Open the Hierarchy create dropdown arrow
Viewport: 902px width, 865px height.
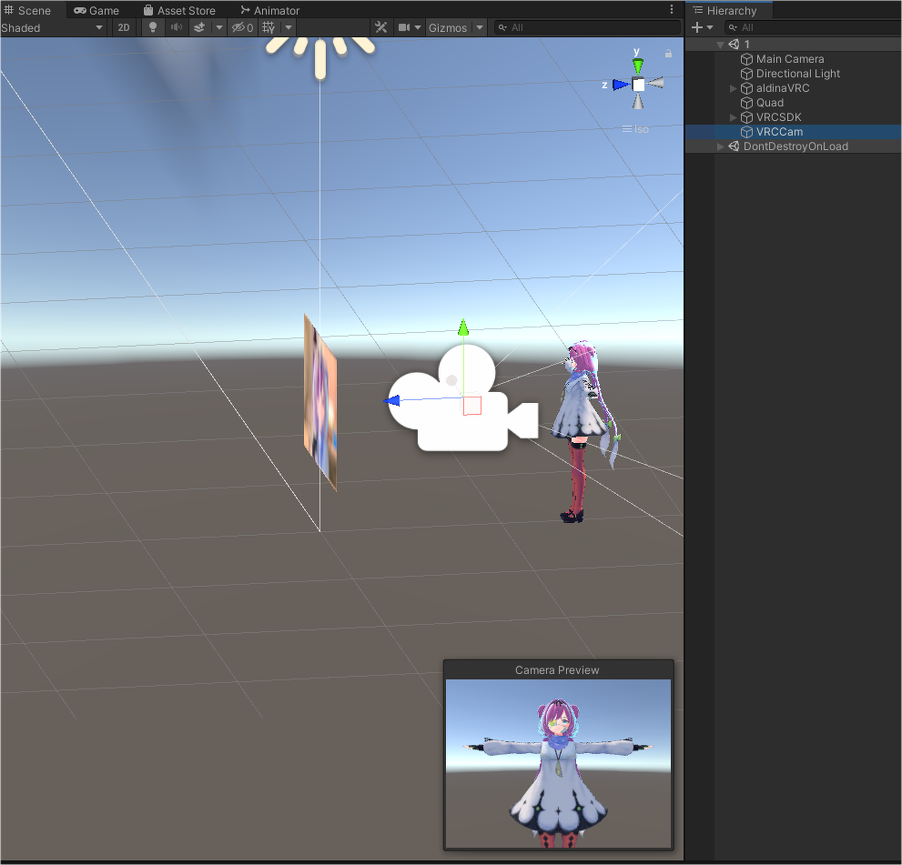click(x=710, y=27)
